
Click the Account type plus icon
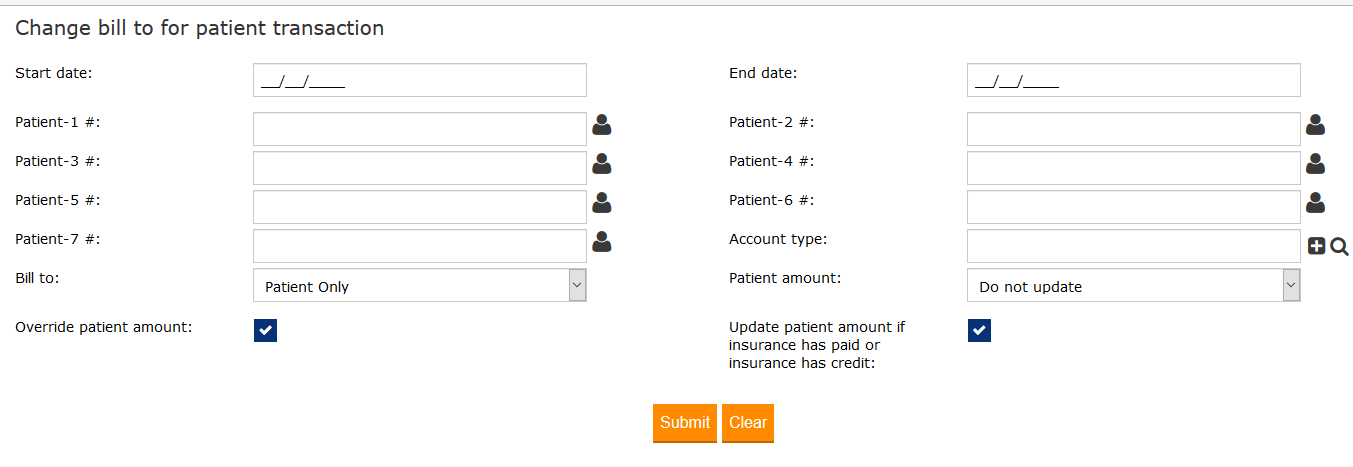click(x=1317, y=246)
